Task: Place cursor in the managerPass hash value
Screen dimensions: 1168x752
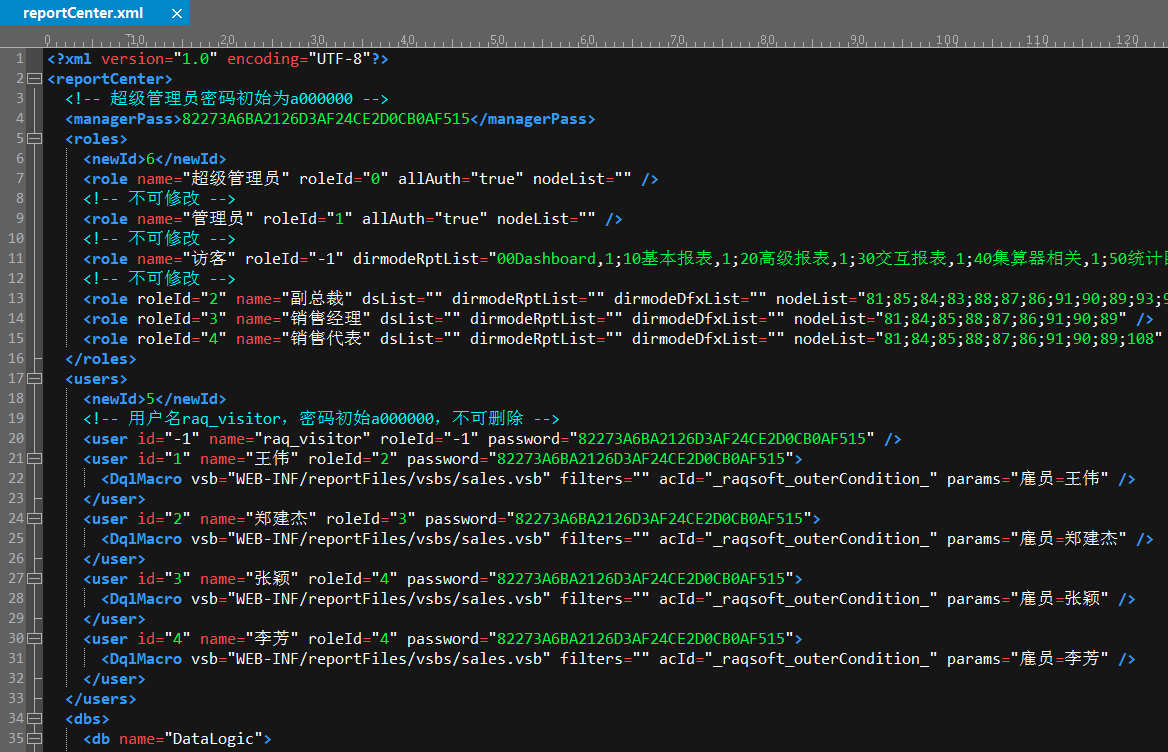Action: pos(325,119)
